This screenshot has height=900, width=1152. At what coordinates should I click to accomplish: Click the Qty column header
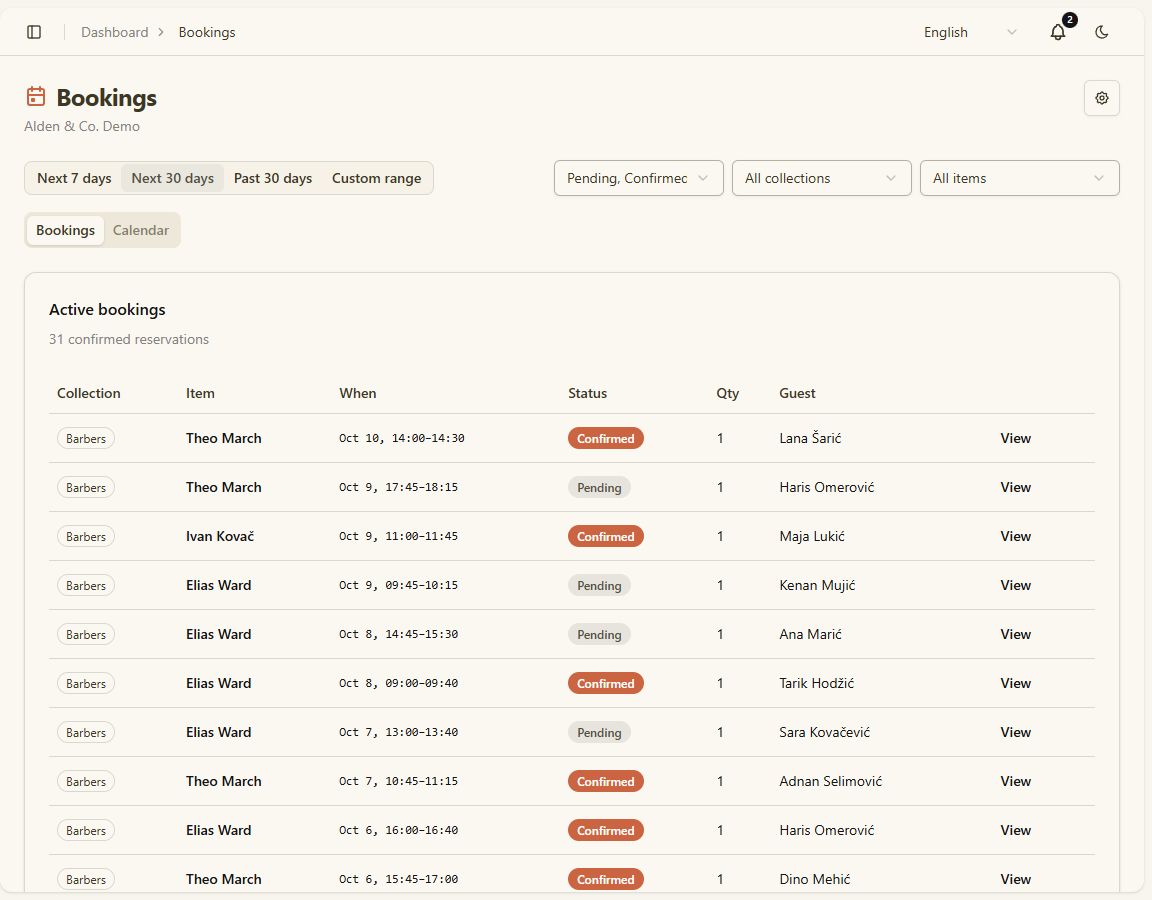pos(727,393)
